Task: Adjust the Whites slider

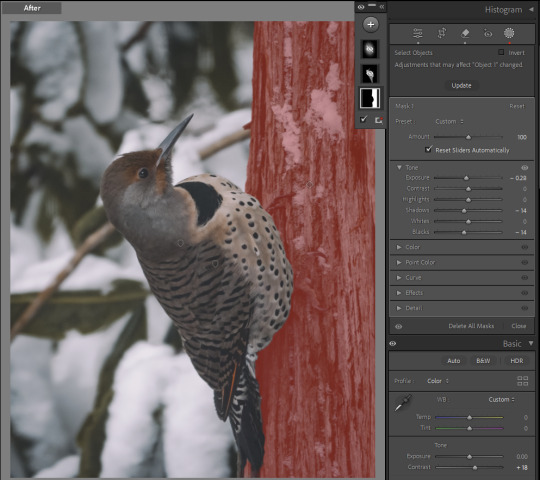Action: click(468, 221)
